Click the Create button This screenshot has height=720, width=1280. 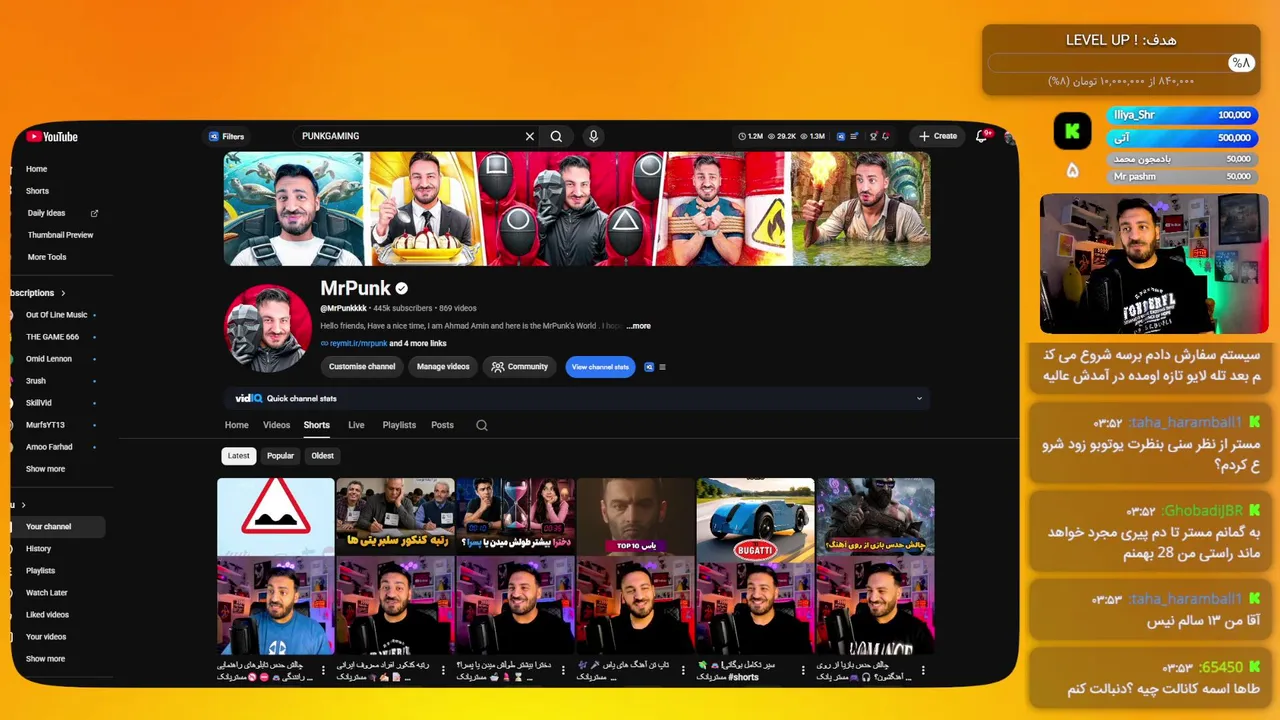(938, 136)
